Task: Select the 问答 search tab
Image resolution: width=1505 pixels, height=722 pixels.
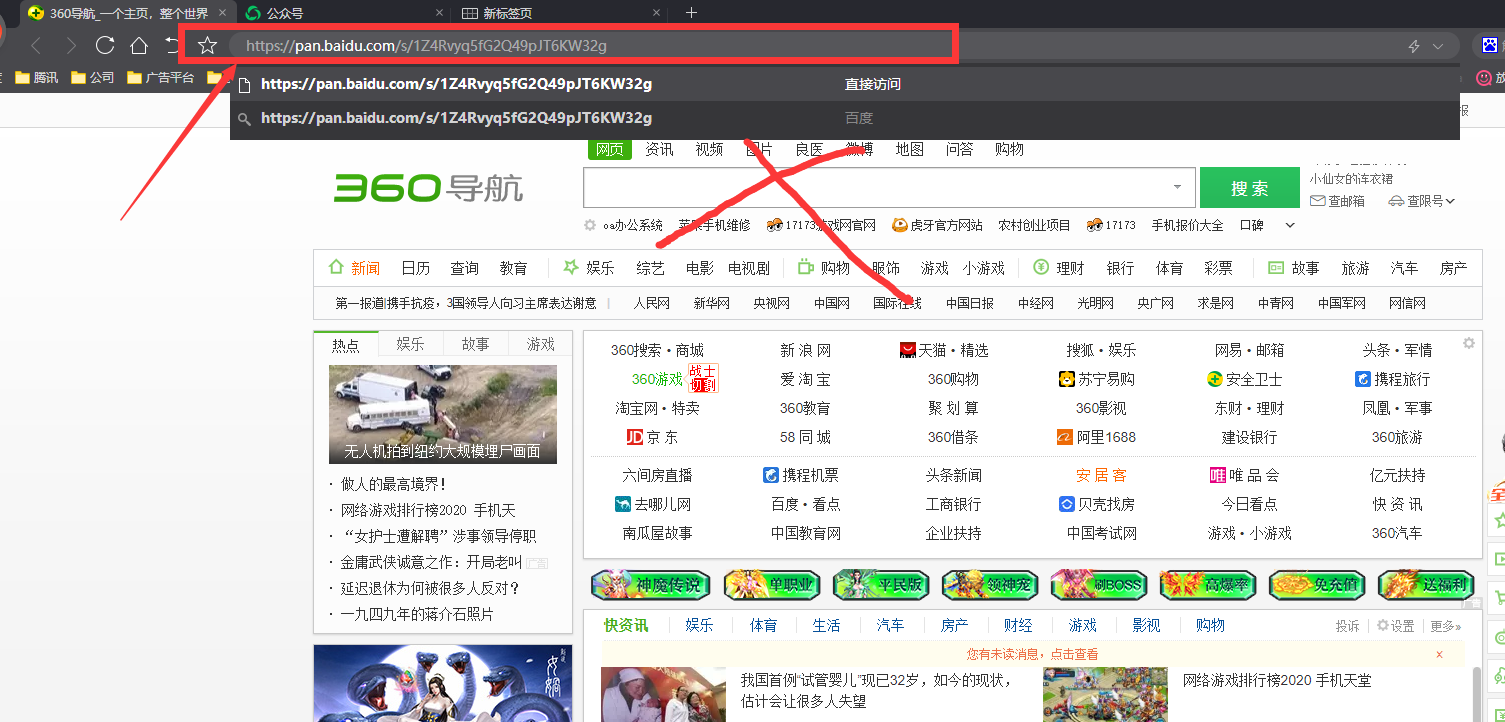Action: pyautogui.click(x=959, y=149)
